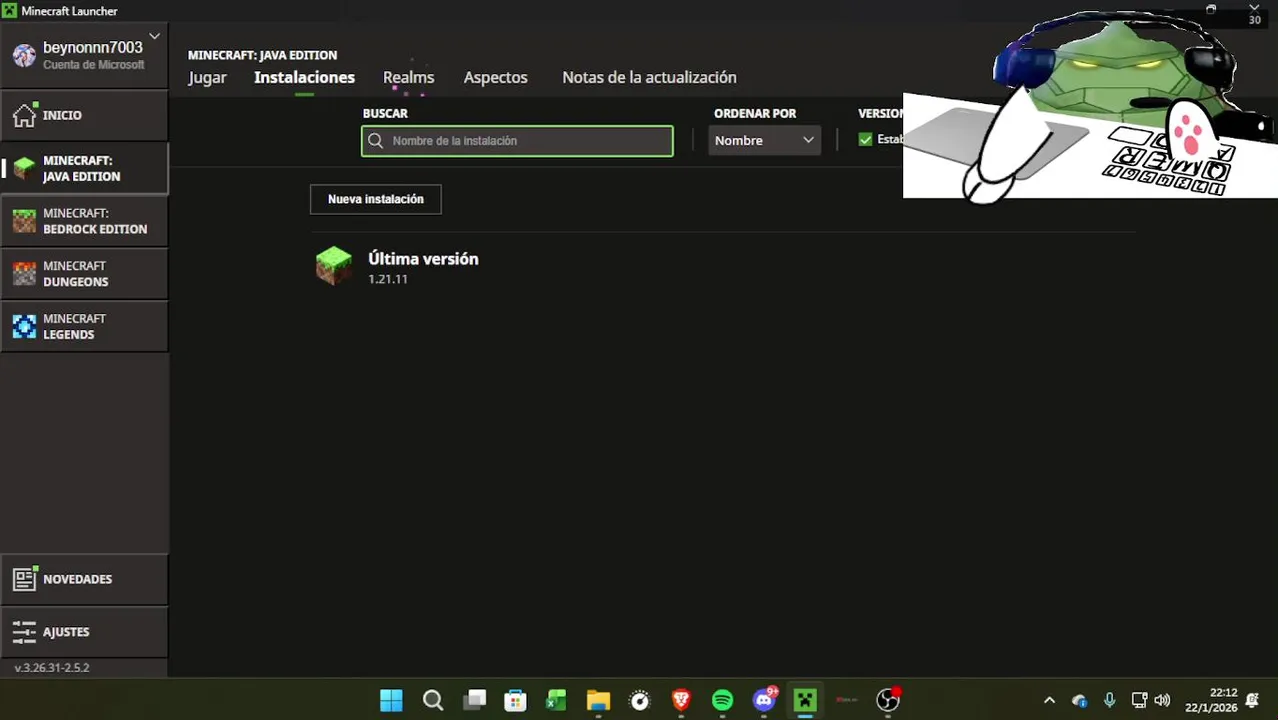
Task: Click the microphone tray icon
Action: (1109, 700)
